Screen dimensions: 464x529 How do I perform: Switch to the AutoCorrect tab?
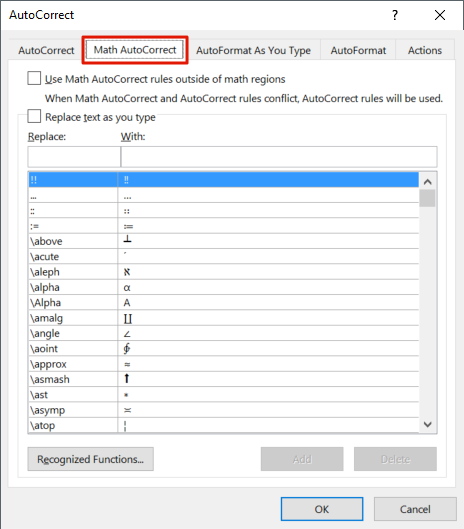(x=46, y=50)
